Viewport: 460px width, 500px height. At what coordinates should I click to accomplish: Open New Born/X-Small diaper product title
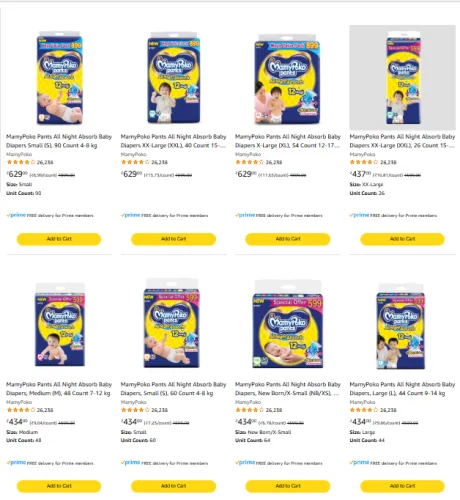[x=288, y=389]
